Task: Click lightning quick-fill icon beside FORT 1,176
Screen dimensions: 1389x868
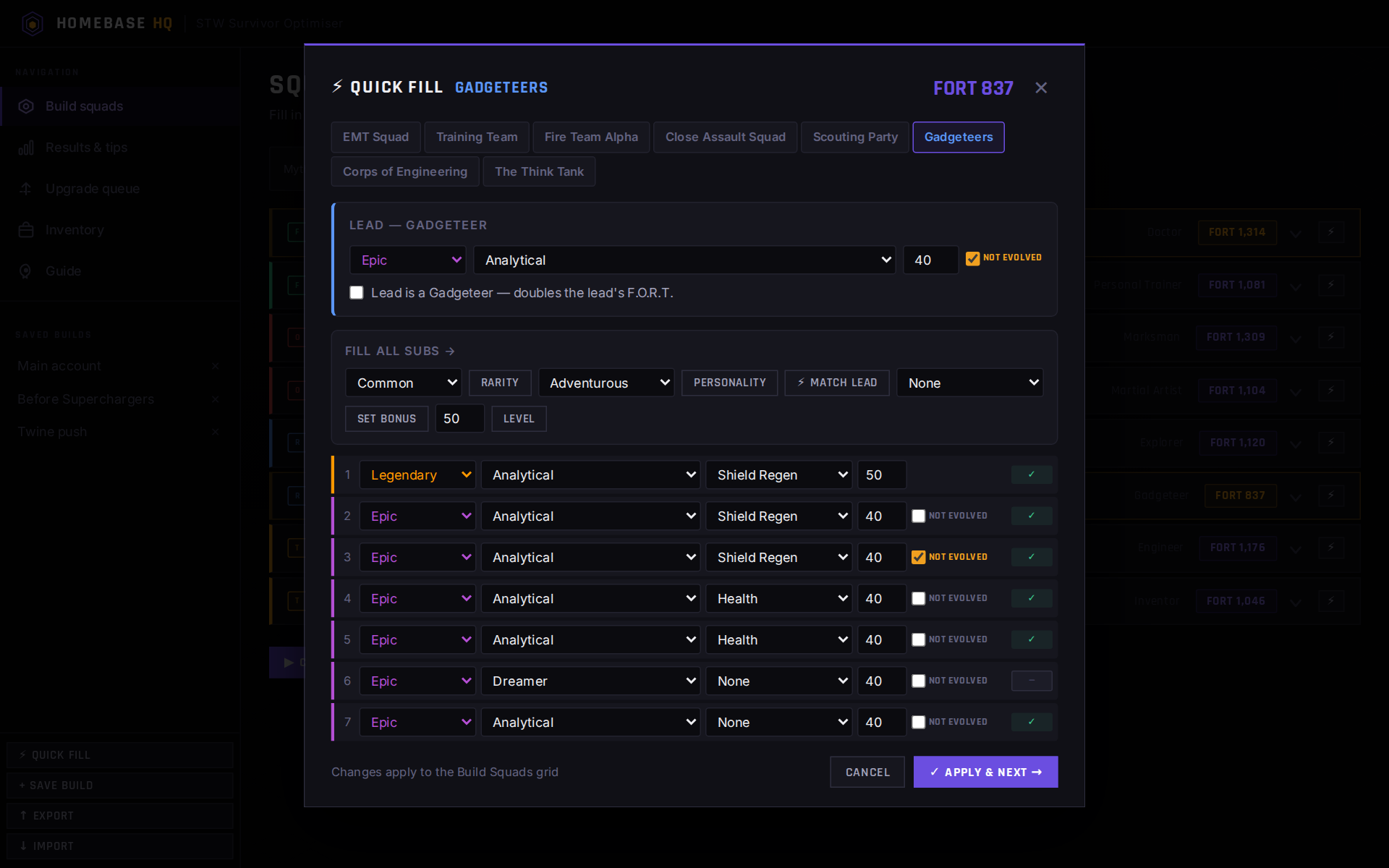Action: [x=1331, y=548]
